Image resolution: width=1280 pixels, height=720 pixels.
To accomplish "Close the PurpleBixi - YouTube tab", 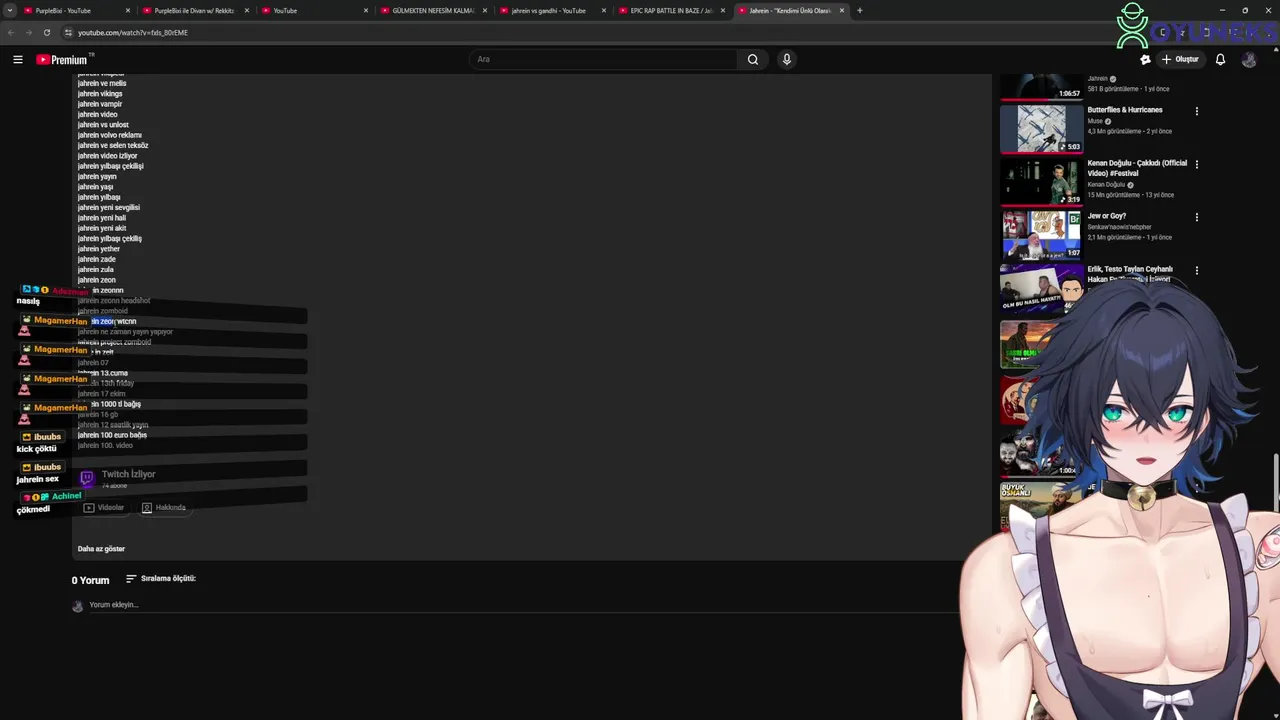I will click(x=128, y=11).
